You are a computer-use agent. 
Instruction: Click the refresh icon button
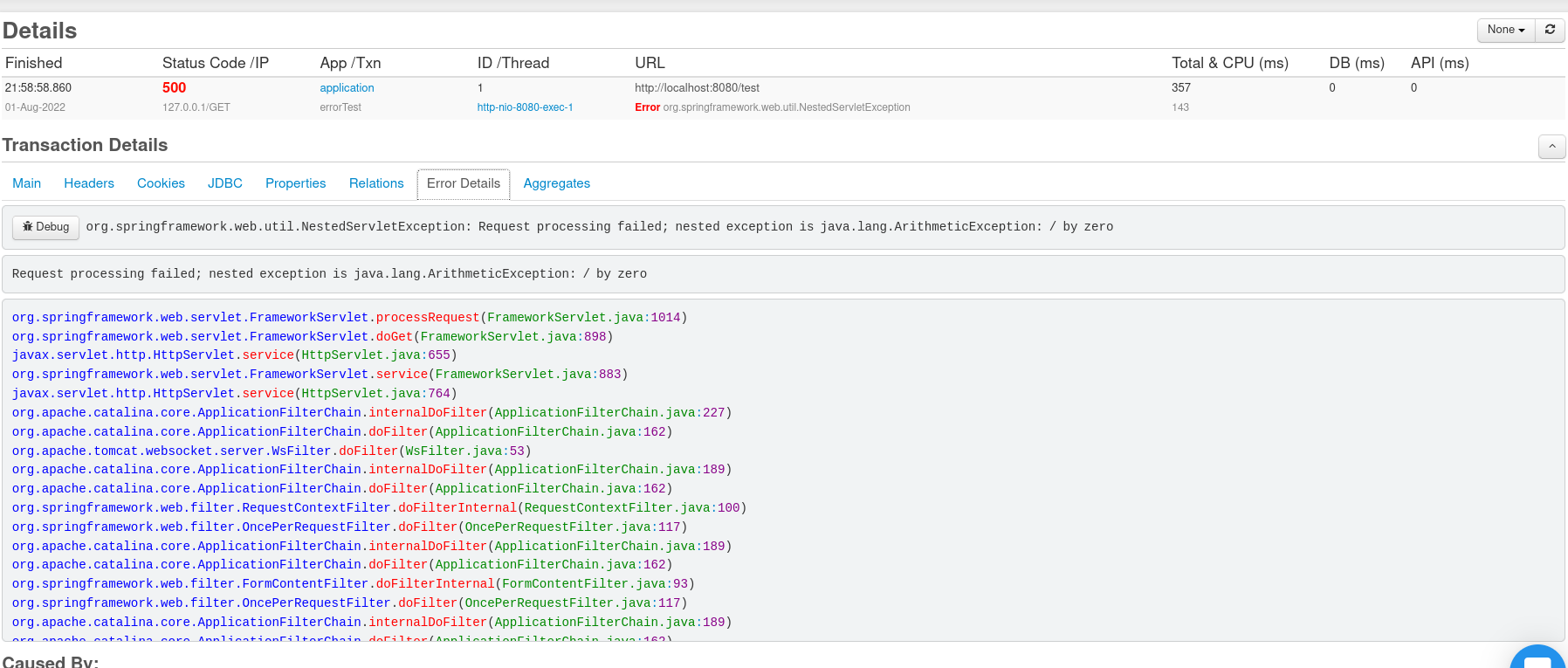pyautogui.click(x=1550, y=30)
